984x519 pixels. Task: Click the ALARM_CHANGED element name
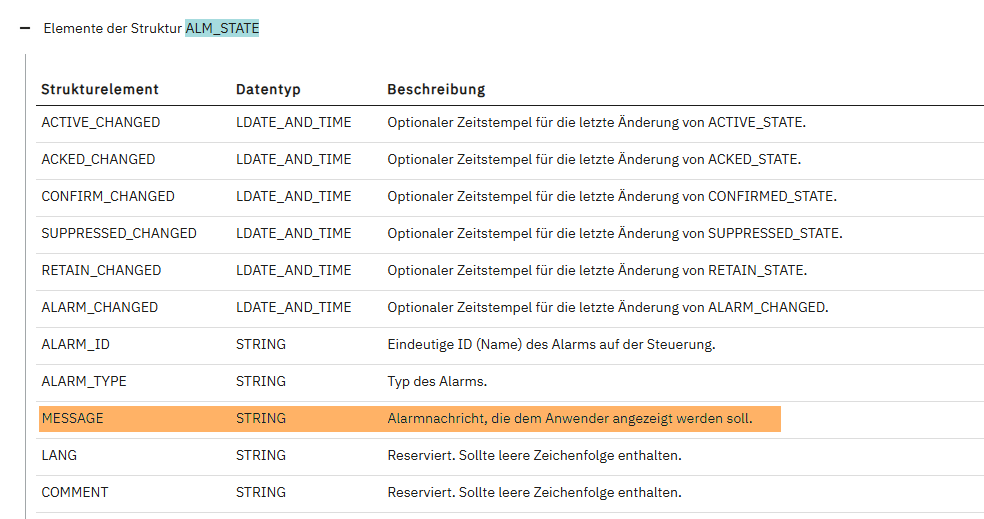tap(99, 307)
